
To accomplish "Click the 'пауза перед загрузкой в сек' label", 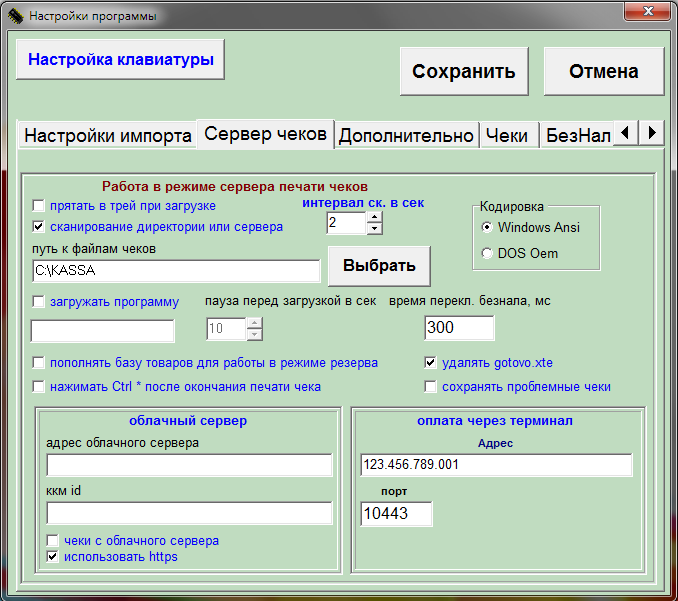I will coord(291,301).
